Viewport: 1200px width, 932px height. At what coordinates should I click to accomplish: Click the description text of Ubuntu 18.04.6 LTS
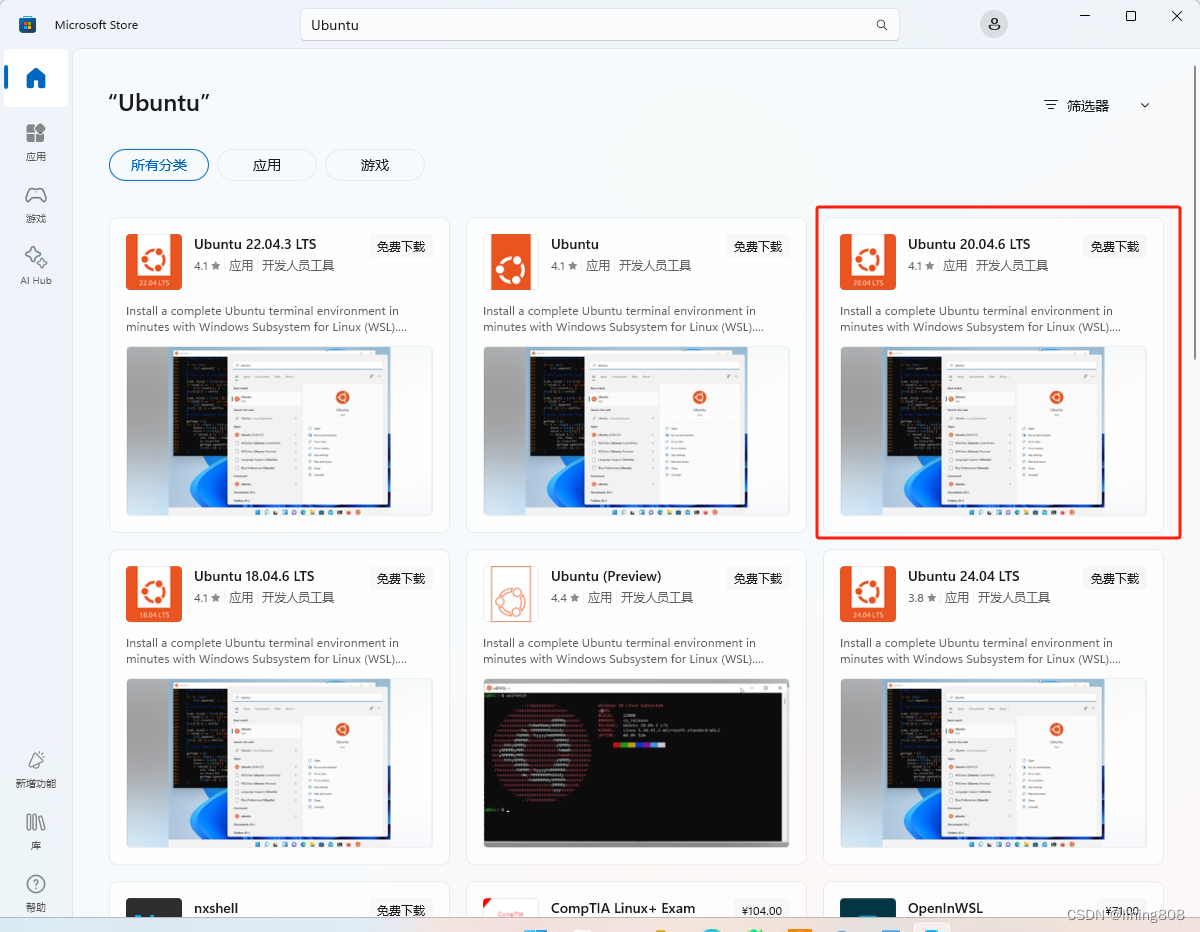[x=266, y=651]
